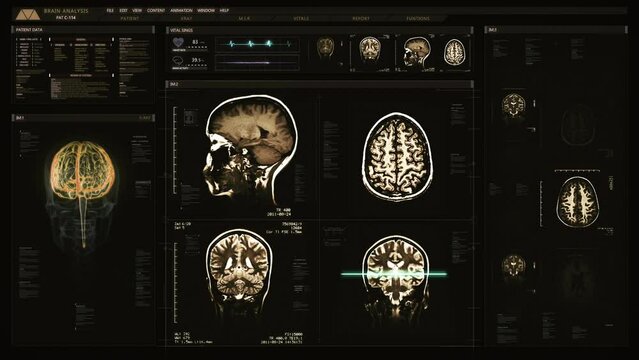
Task: Select the axial brain thumbnail in vitals strip
Action: coord(454,52)
